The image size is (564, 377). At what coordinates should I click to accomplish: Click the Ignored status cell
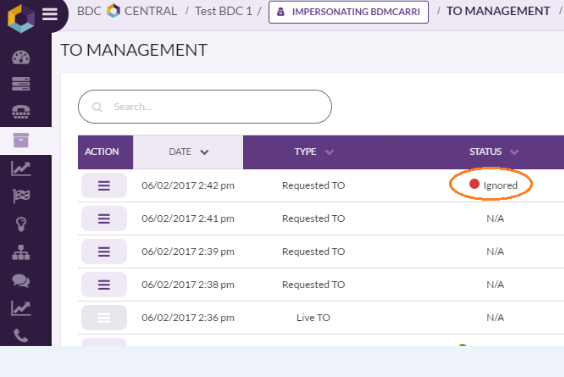(493, 185)
